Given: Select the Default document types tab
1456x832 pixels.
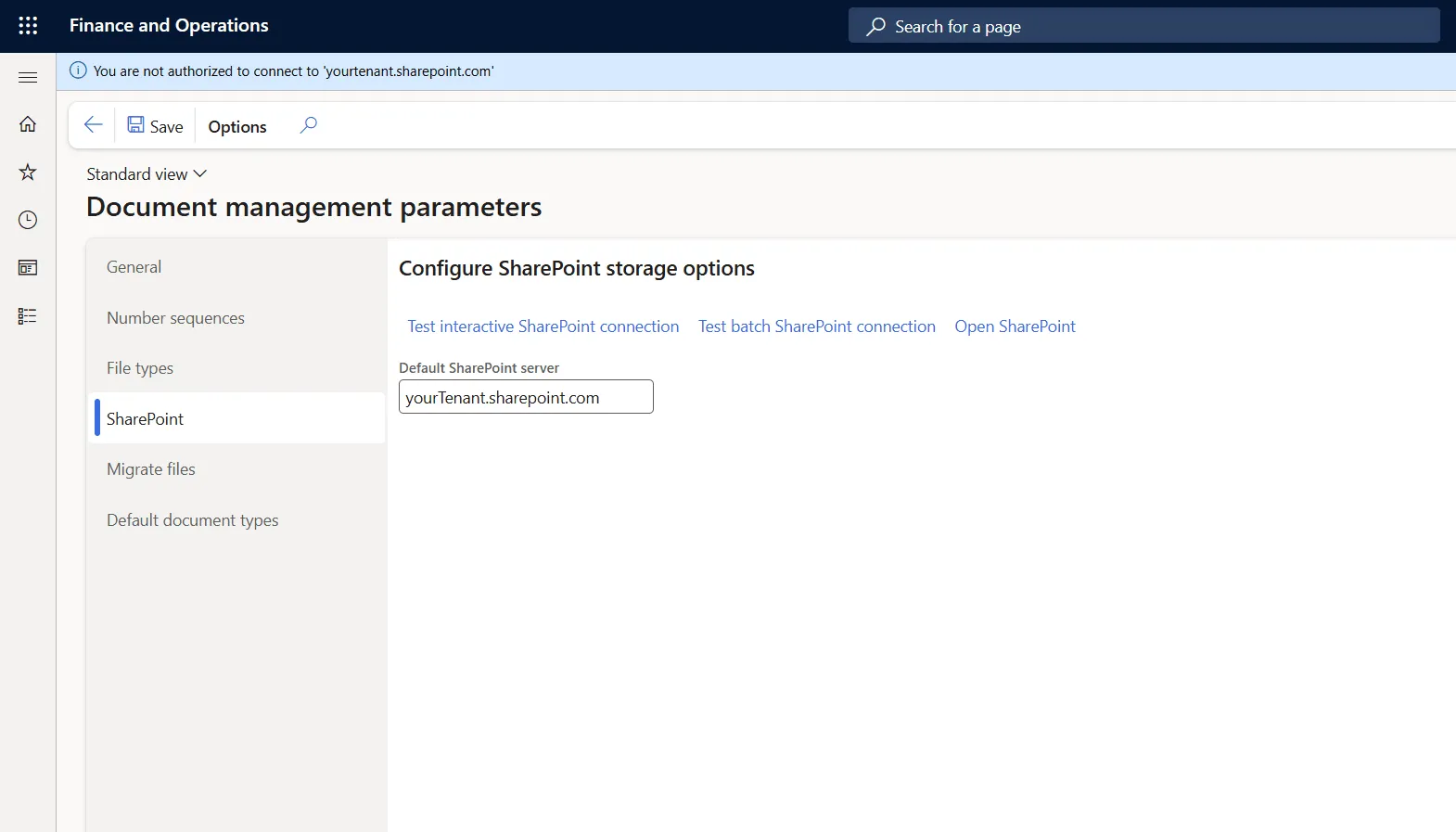Looking at the screenshot, I should click(x=236, y=520).
